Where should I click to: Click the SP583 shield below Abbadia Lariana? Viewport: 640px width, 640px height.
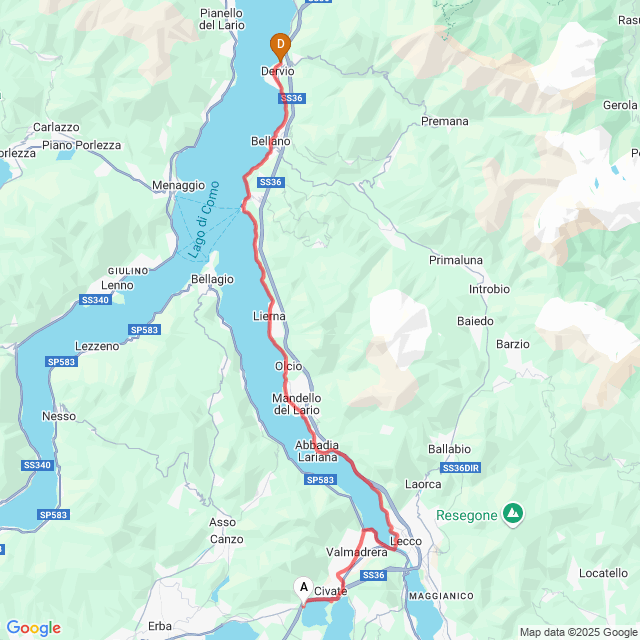320,480
